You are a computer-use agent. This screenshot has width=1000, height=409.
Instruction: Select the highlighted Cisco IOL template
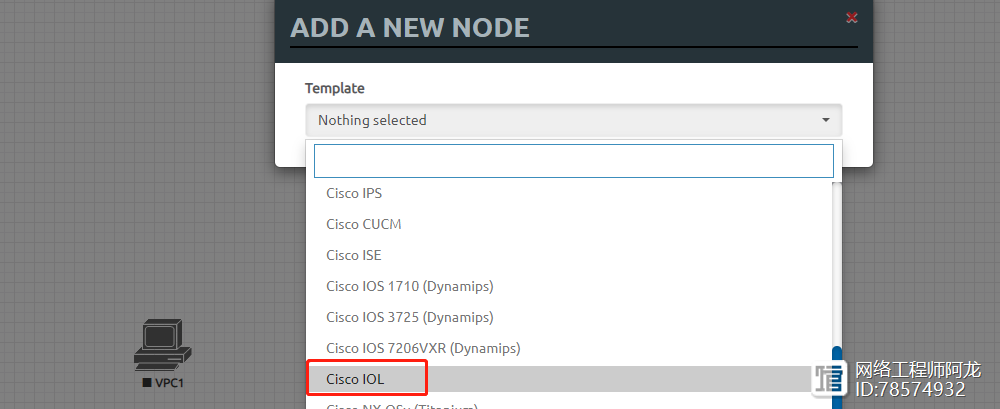[355, 379]
